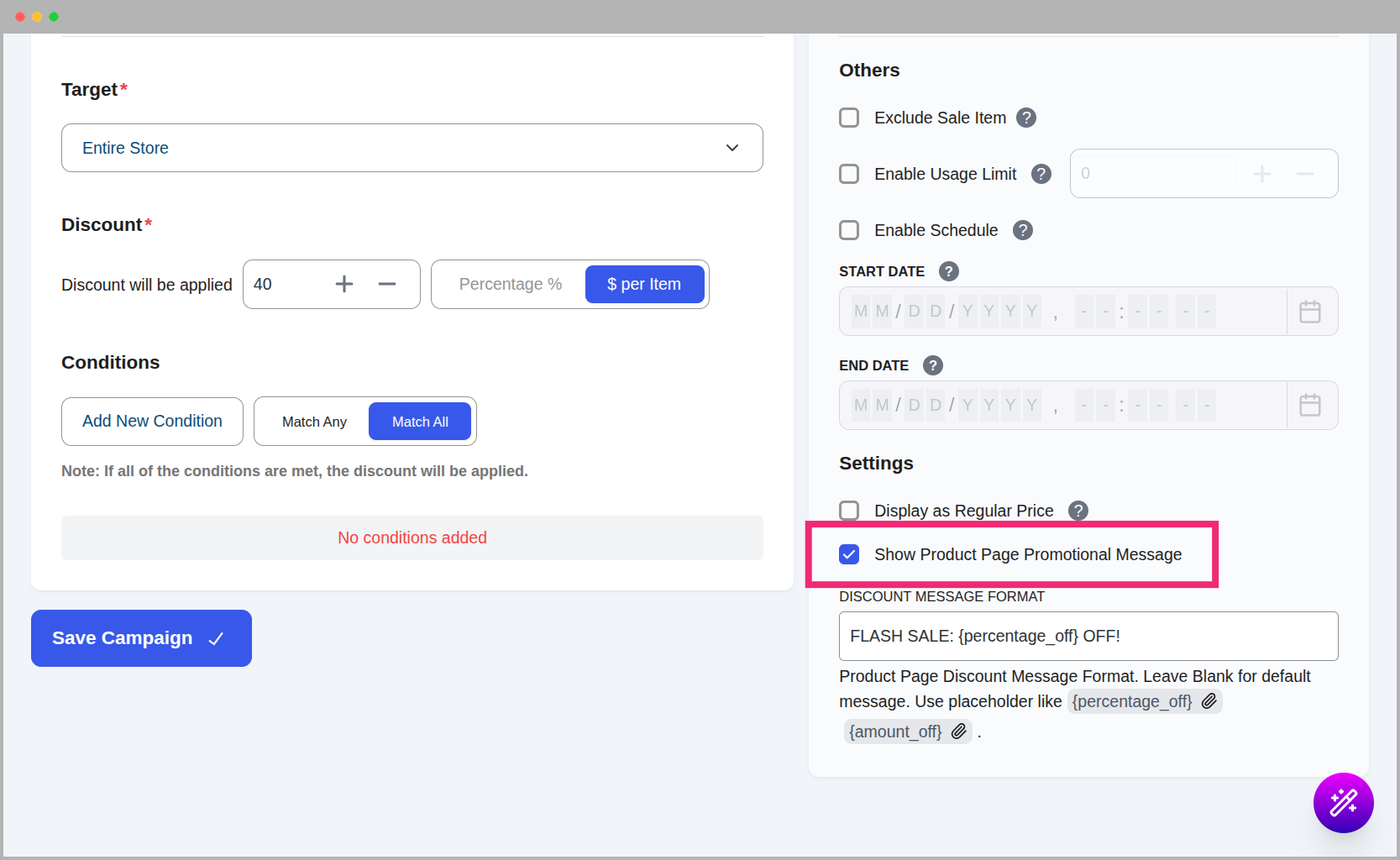This screenshot has width=1400, height=860.
Task: Expand the Target dropdown showing Entire Store
Action: [412, 148]
